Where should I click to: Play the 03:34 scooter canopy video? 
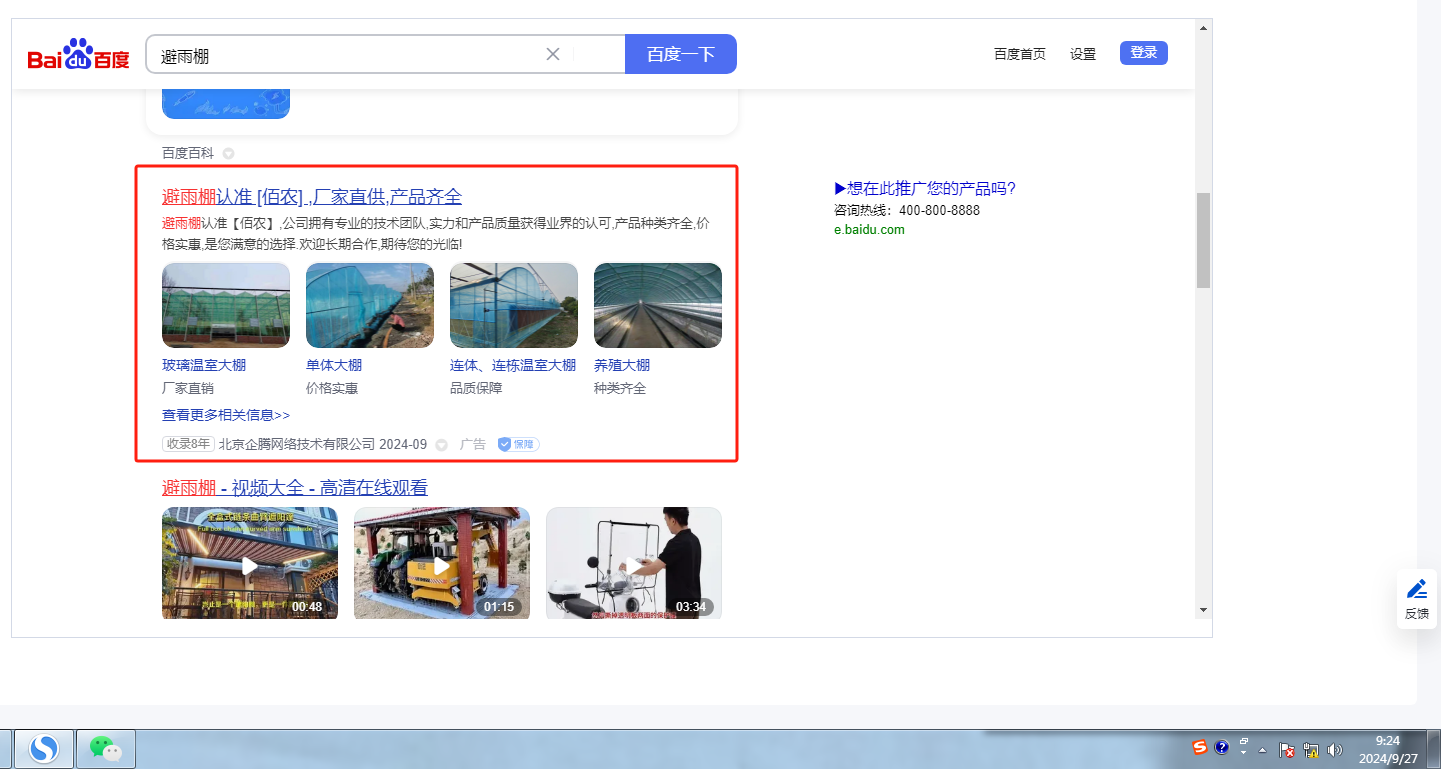point(634,564)
